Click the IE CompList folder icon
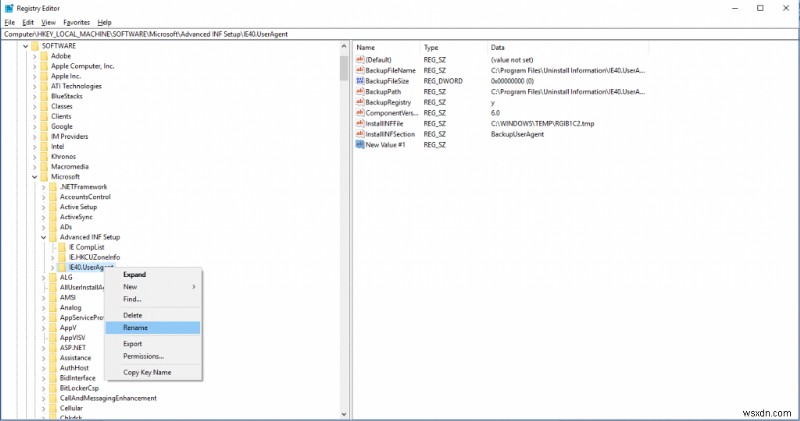800x421 pixels. click(62, 247)
